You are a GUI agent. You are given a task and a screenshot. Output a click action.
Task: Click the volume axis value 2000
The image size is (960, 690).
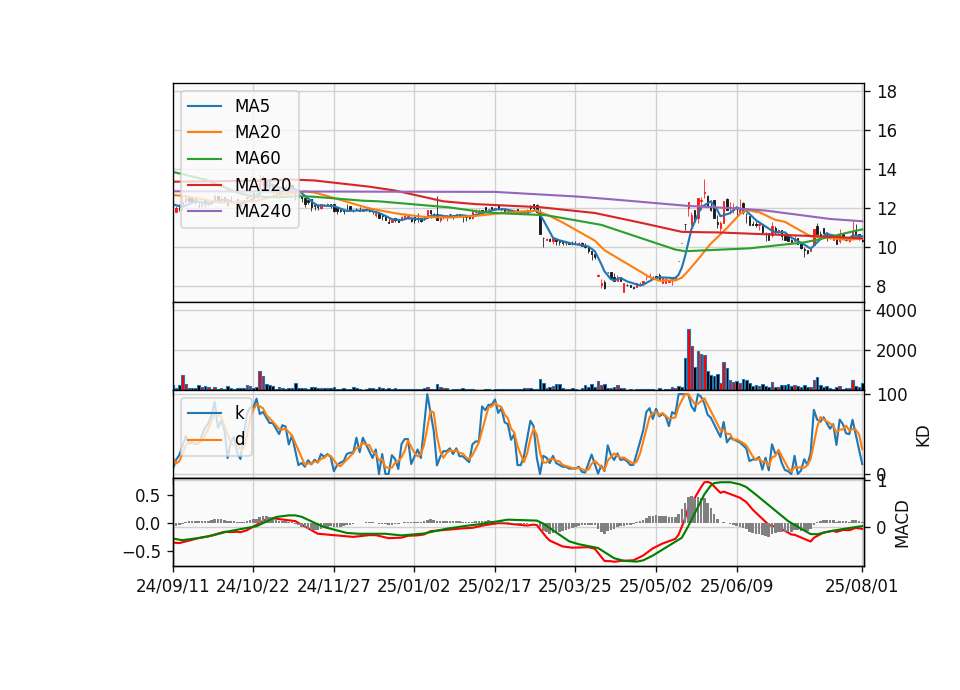(896, 351)
